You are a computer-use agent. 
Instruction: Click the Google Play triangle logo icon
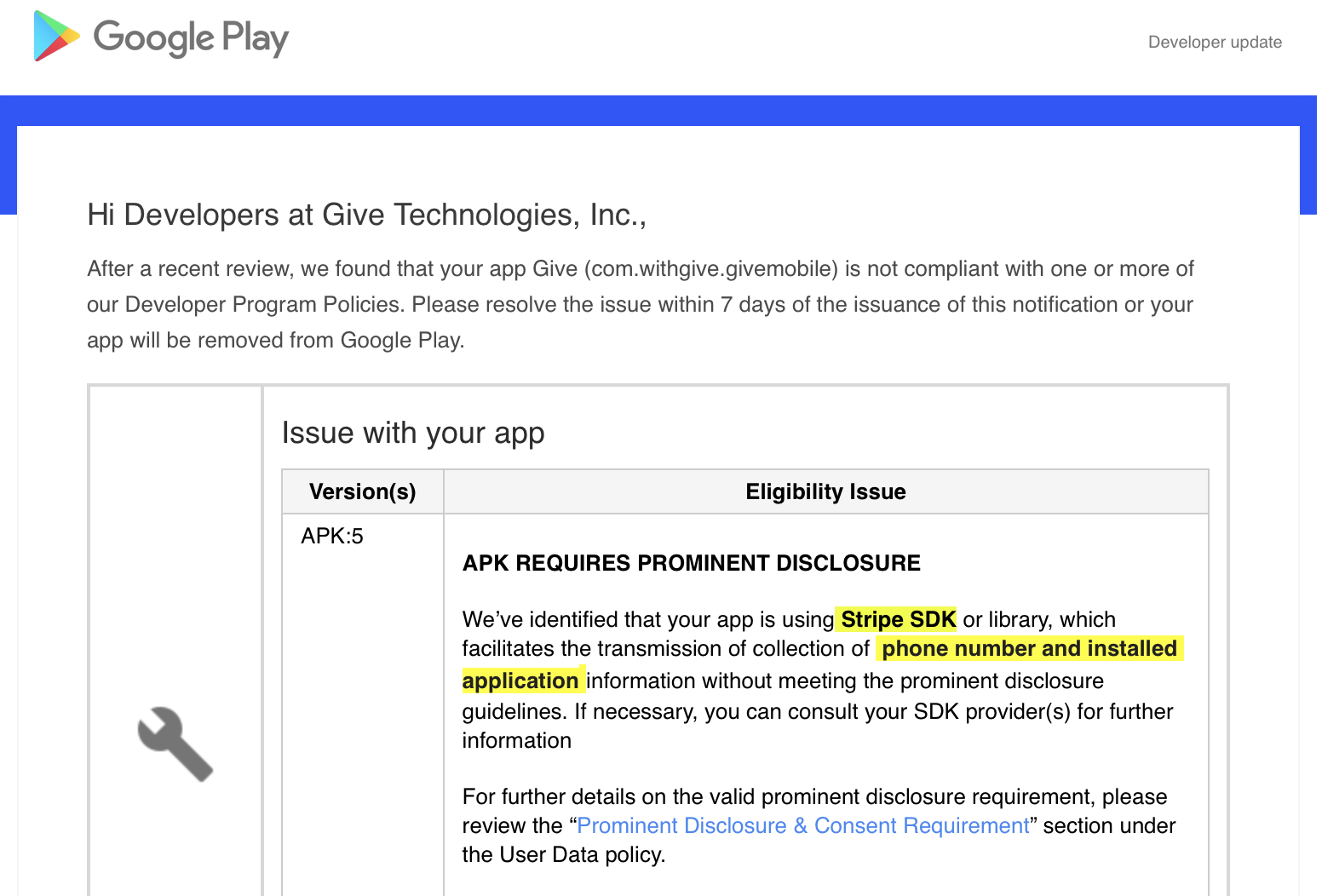pos(55,37)
